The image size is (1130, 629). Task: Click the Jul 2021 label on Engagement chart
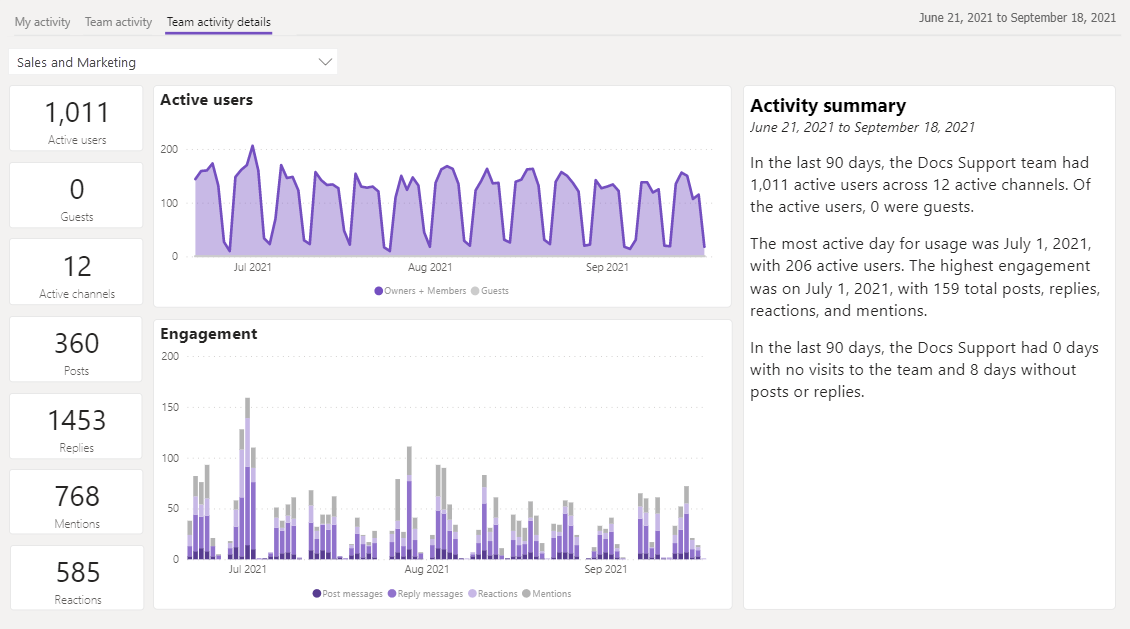coord(247,569)
